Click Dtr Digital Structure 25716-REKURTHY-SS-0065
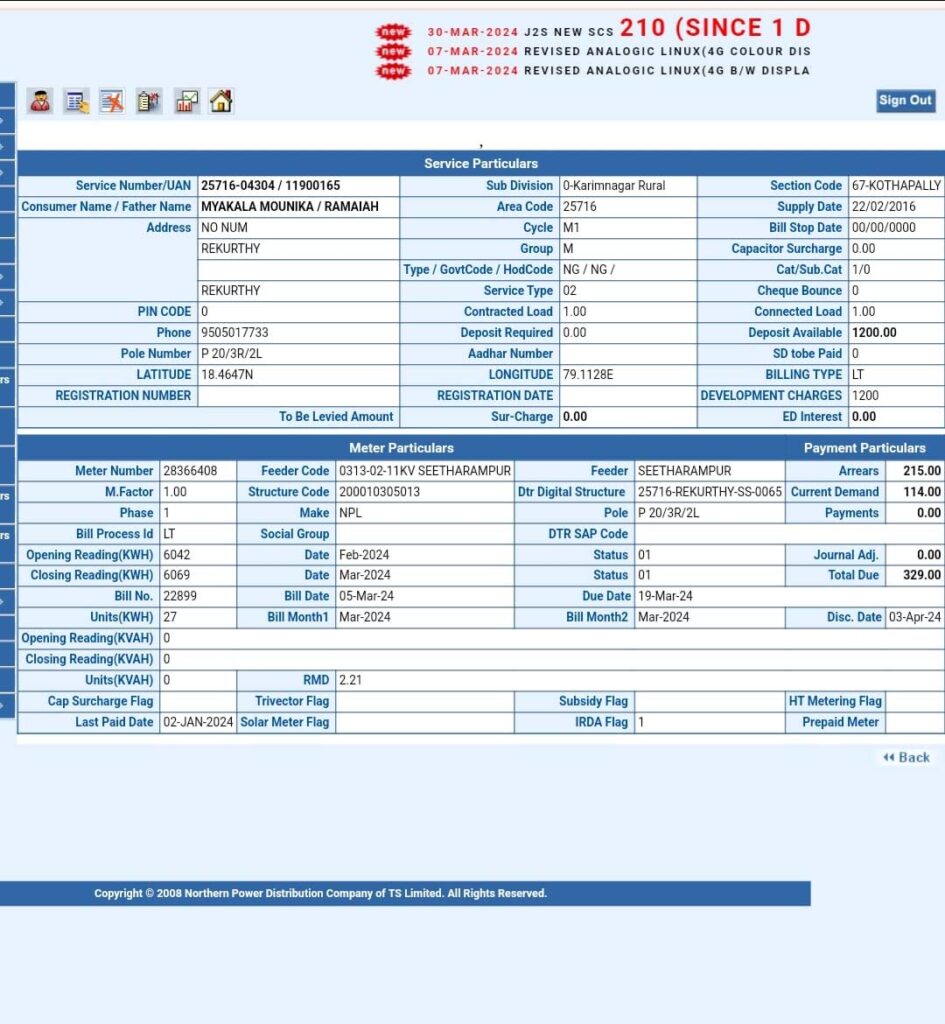 (x=709, y=492)
